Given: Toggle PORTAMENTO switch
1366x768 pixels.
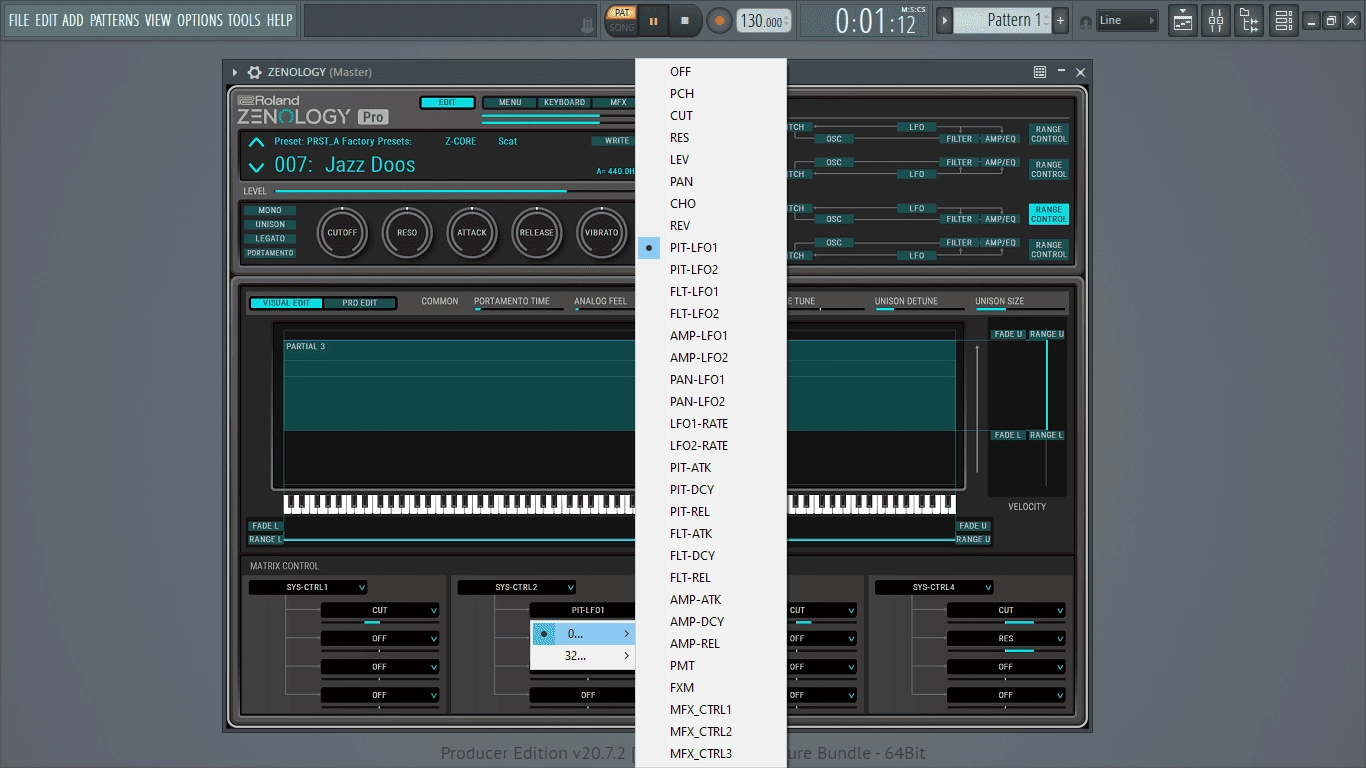Looking at the screenshot, I should [270, 253].
